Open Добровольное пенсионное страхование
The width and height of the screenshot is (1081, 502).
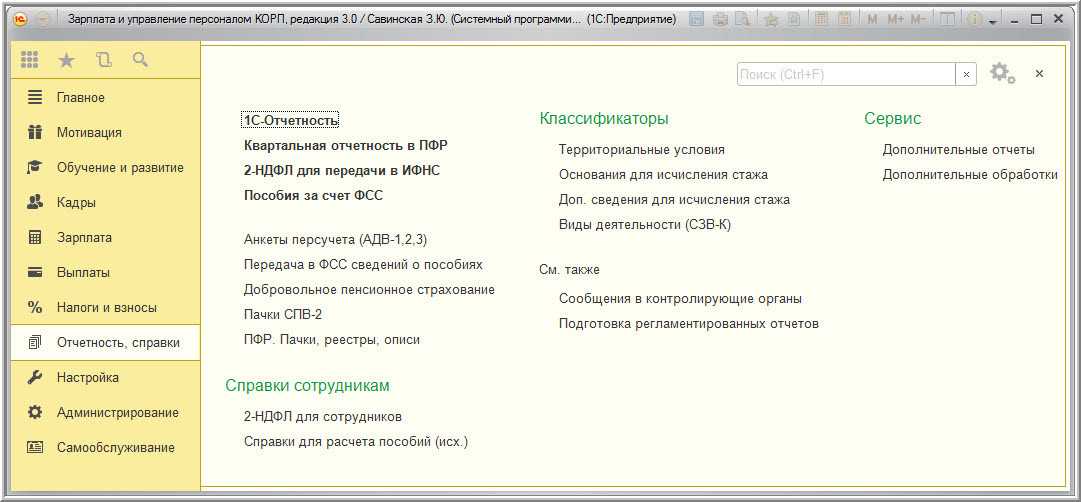click(x=370, y=290)
